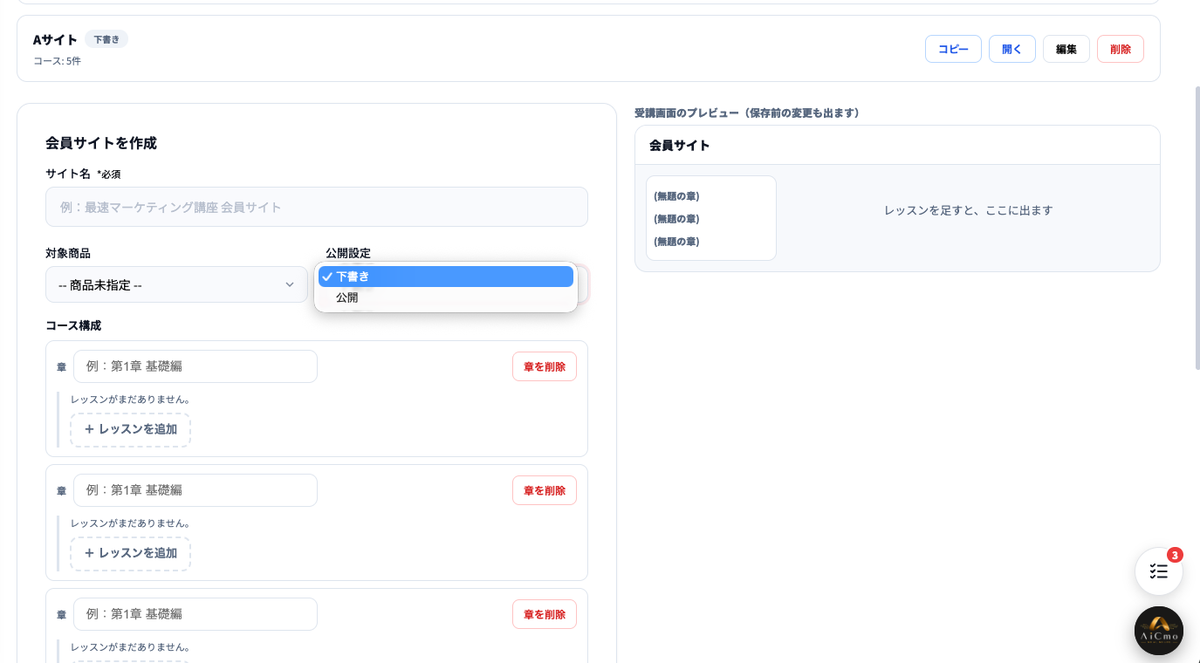Open the 対象商品 dropdown
The height and width of the screenshot is (663, 1200).
click(177, 285)
